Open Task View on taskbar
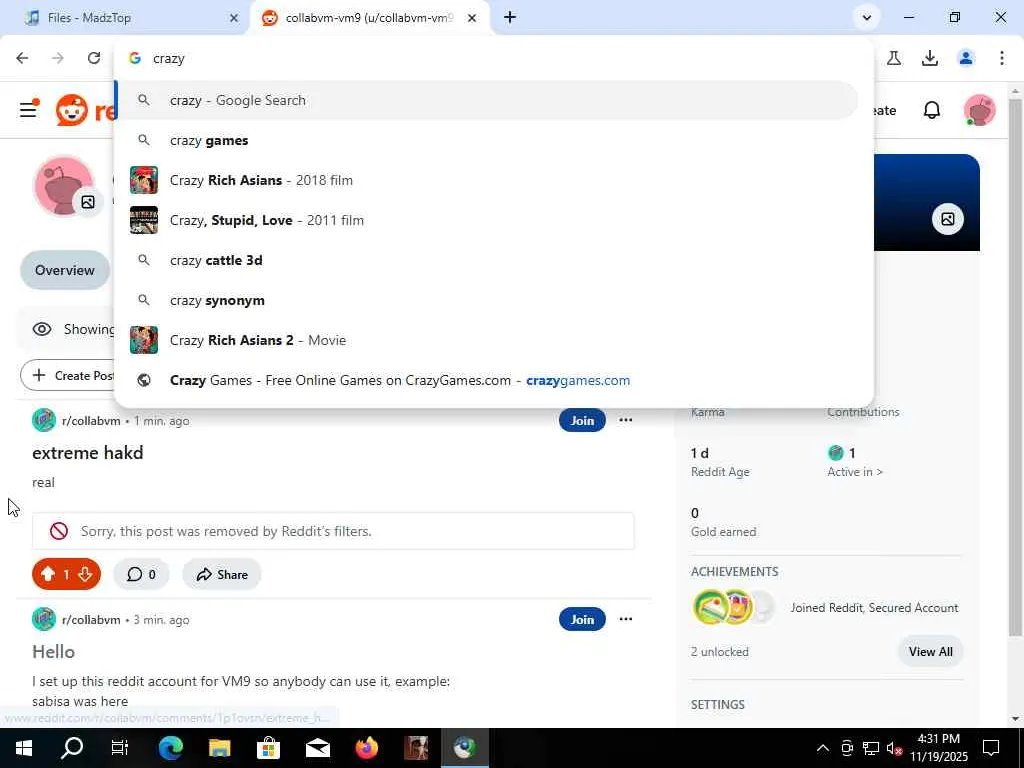Viewport: 1024px width, 768px height. pyautogui.click(x=120, y=748)
